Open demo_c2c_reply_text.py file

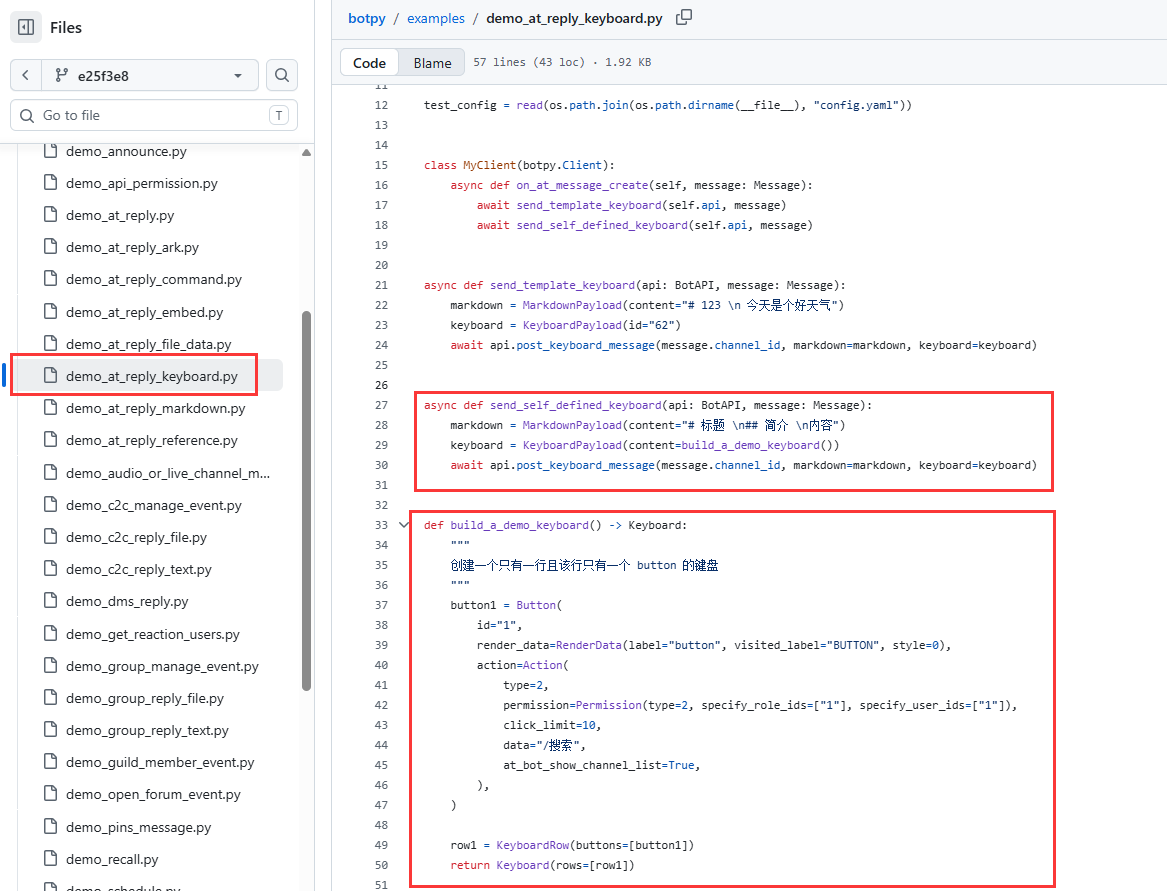[138, 569]
